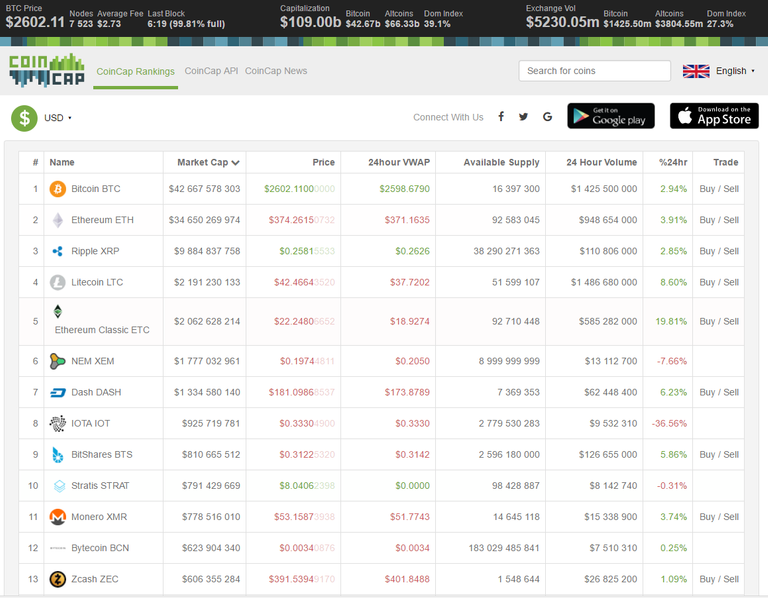
Task: Click the Bytecoin coin icon
Action: pos(58,548)
